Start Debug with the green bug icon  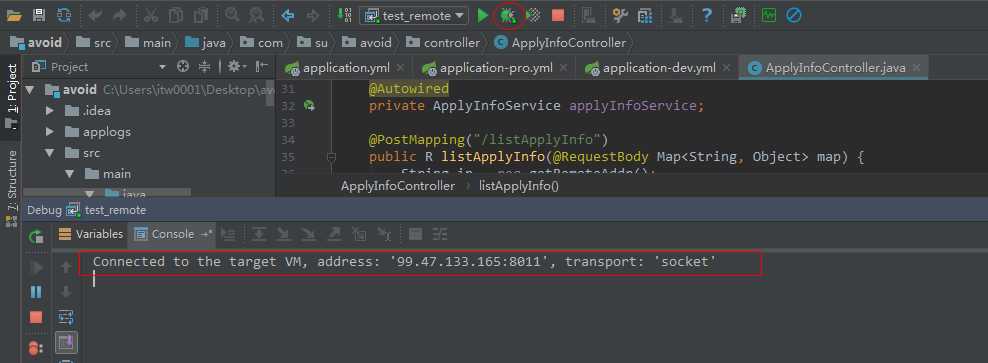508,15
